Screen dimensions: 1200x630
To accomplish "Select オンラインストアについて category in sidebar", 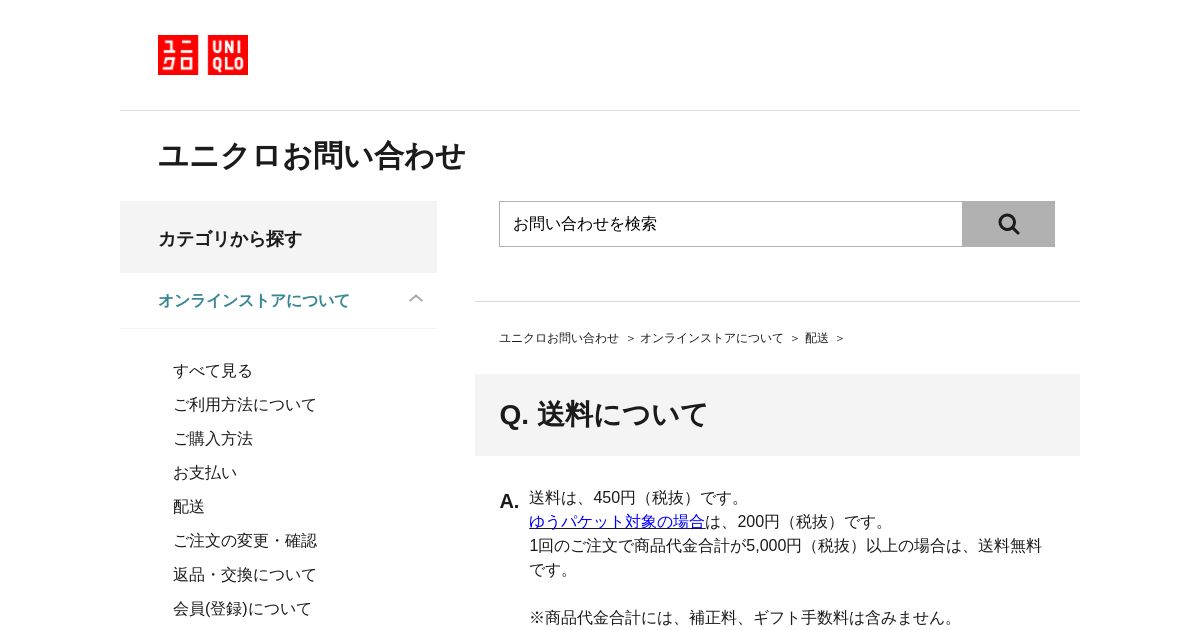I will (x=254, y=301).
